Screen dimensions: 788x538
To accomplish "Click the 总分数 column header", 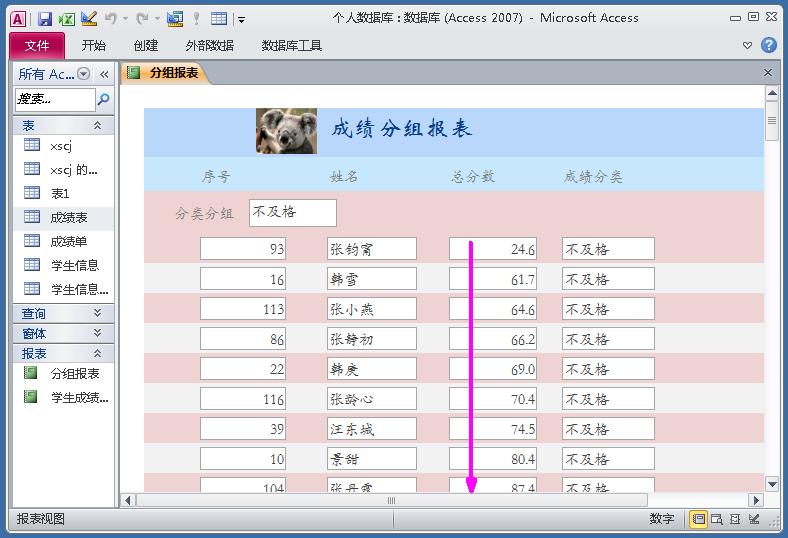I will (x=473, y=176).
